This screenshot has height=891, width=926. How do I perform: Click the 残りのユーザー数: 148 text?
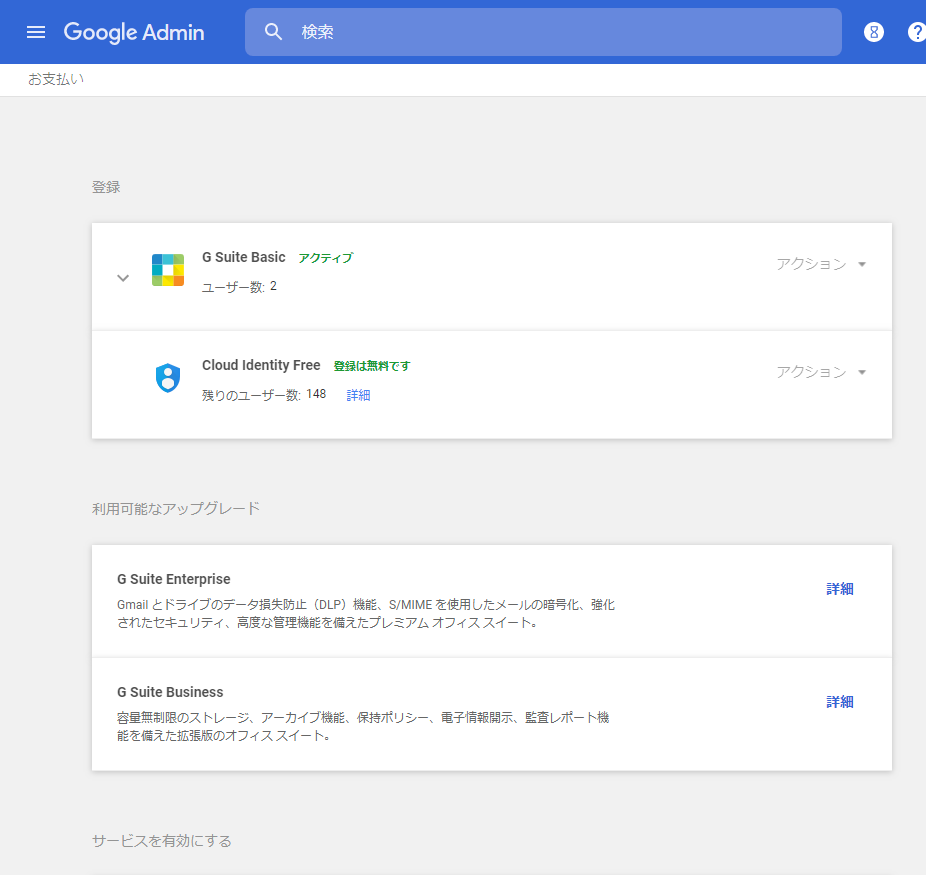pos(264,394)
